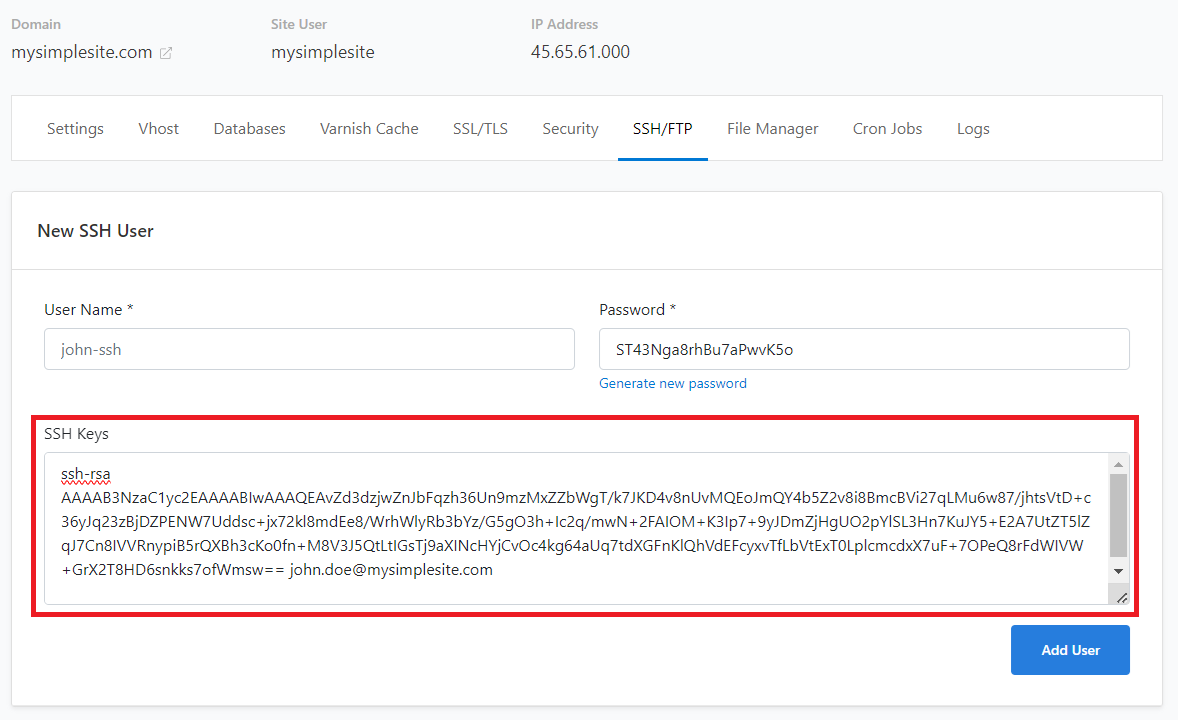Image resolution: width=1180 pixels, height=720 pixels.
Task: Select the SSH/FTP tab
Action: (662, 128)
